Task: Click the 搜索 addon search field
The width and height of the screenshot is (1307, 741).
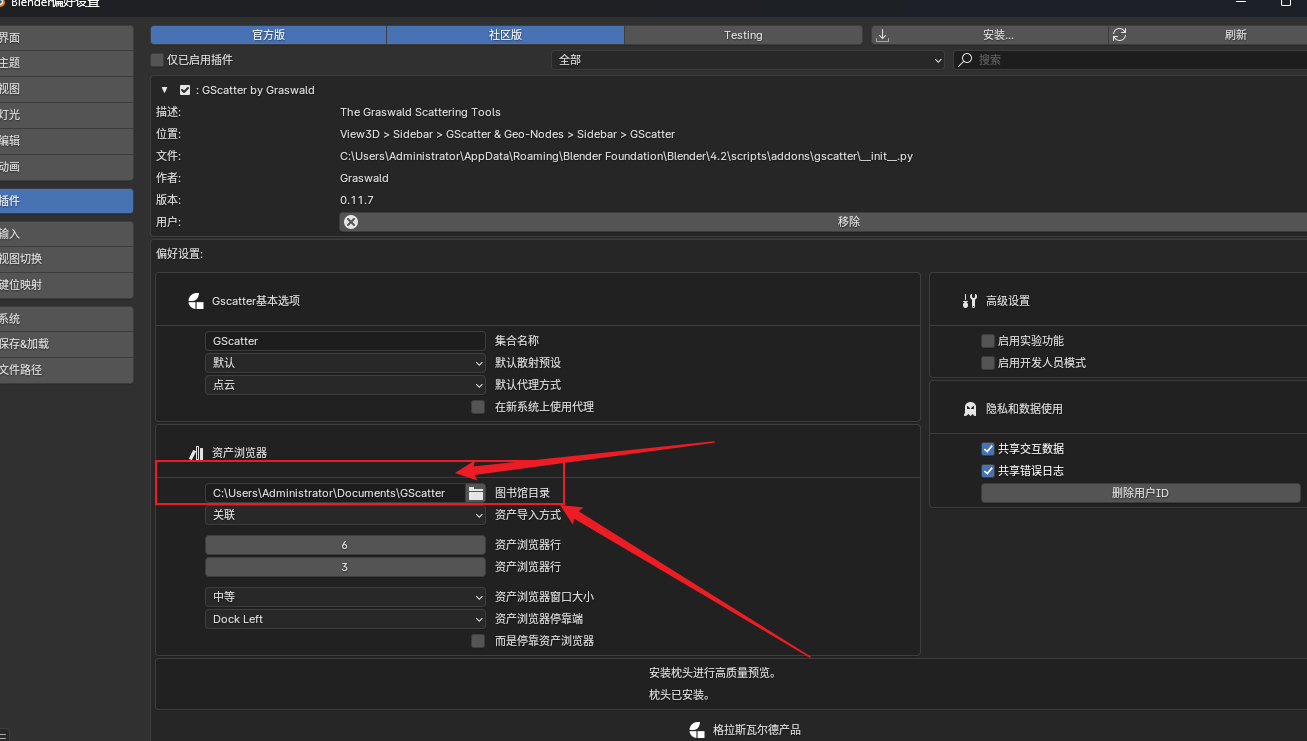Action: (x=1130, y=60)
